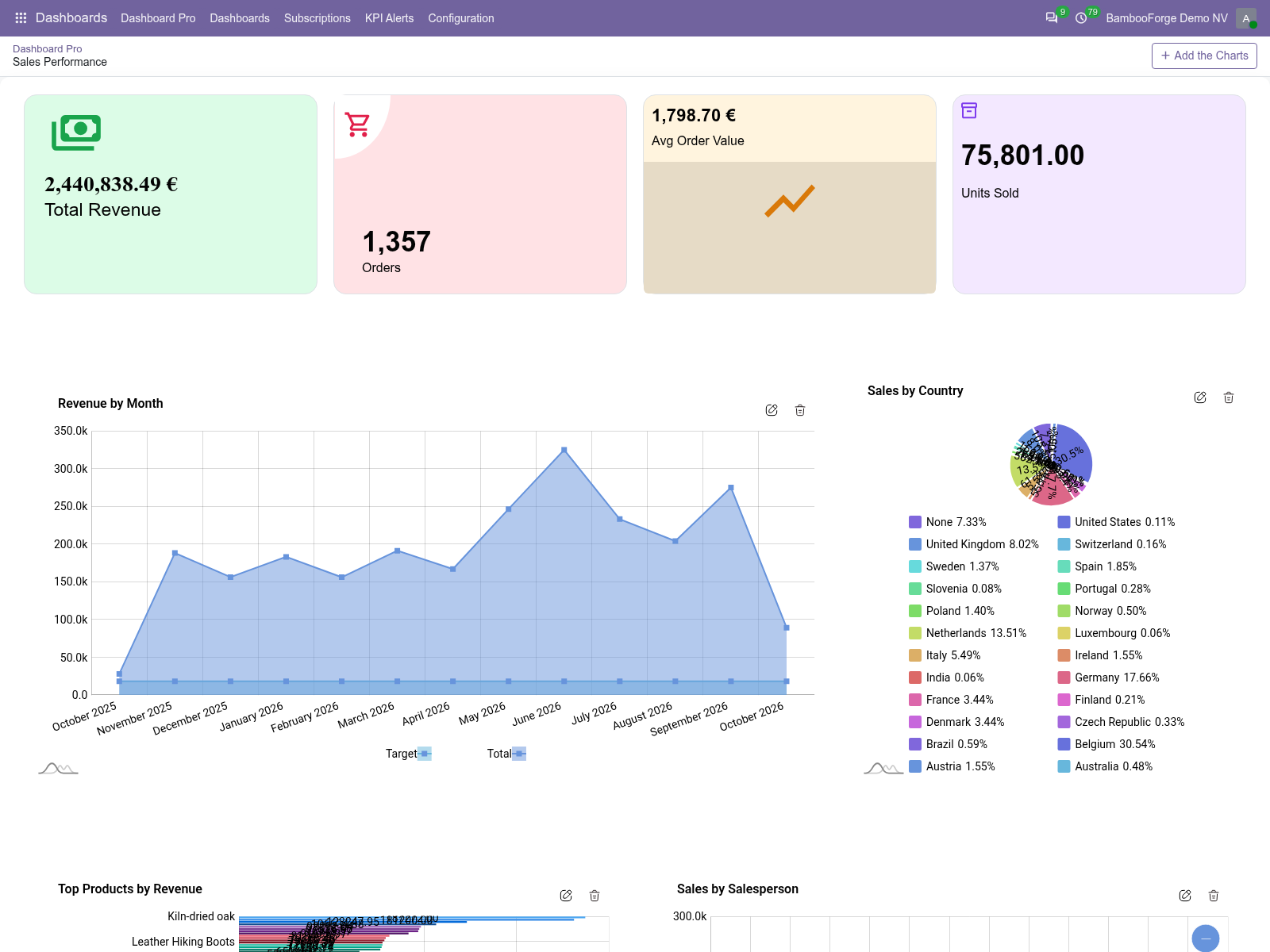
Task: Click the green cash icon on Total Revenue
Action: [76, 132]
